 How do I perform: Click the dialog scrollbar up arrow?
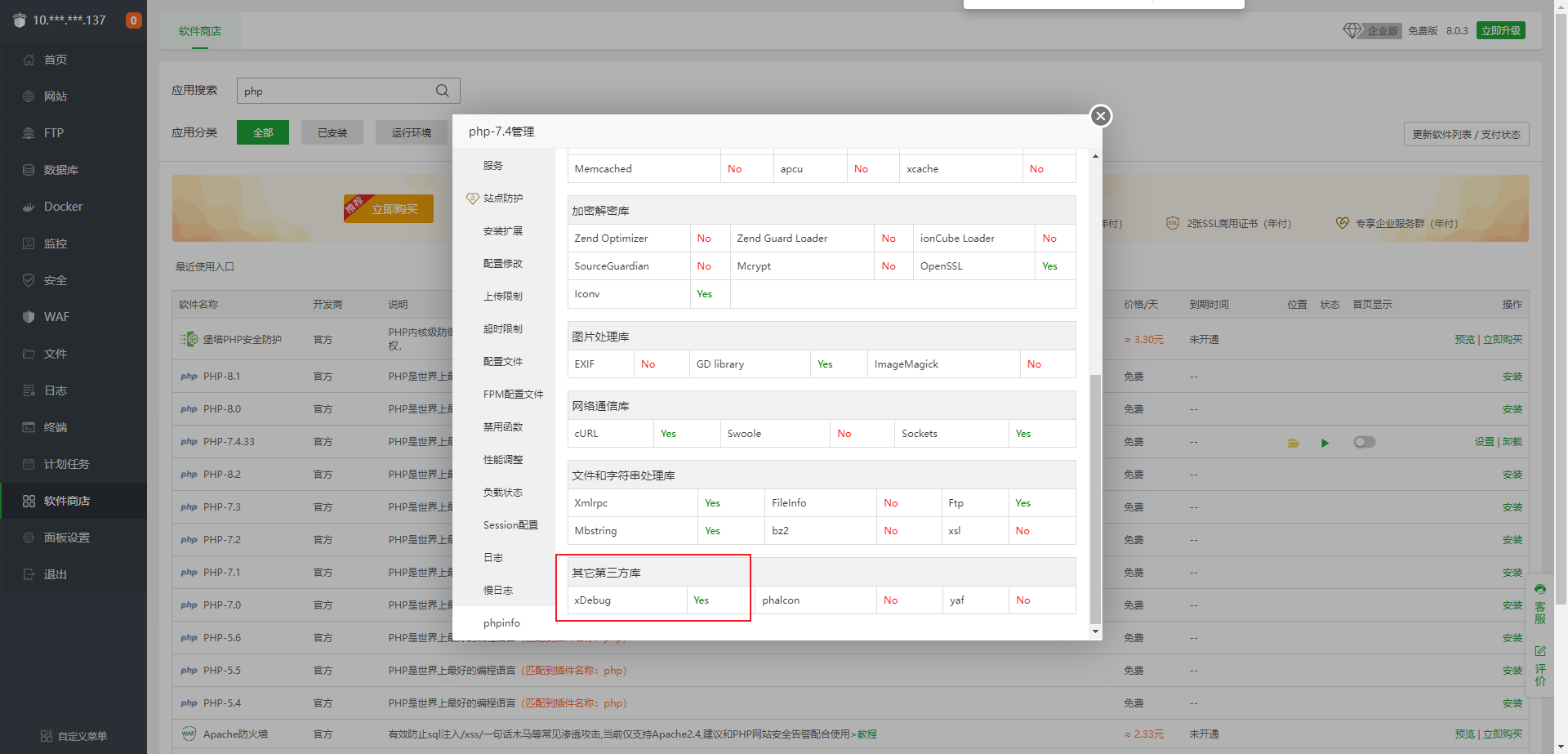[1095, 155]
